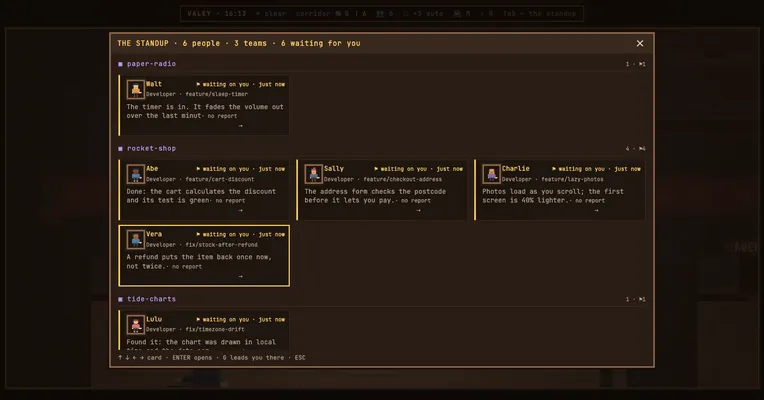Screen dimensions: 764x400
Task: Click the feature/sleep-timer branch label
Action: point(216,94)
